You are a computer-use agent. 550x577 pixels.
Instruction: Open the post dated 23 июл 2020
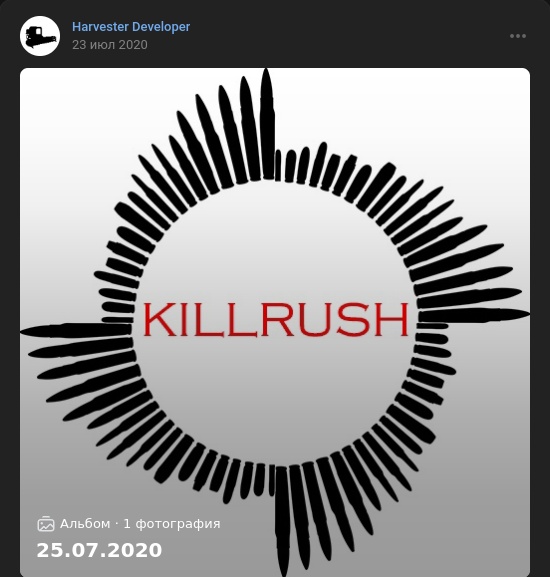pyautogui.click(x=110, y=45)
